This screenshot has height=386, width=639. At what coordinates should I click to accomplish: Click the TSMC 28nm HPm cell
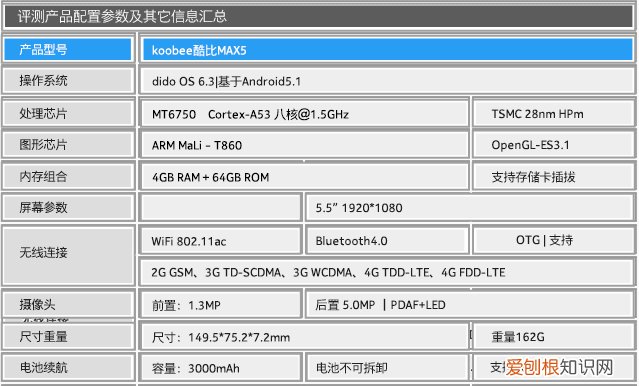pyautogui.click(x=553, y=113)
